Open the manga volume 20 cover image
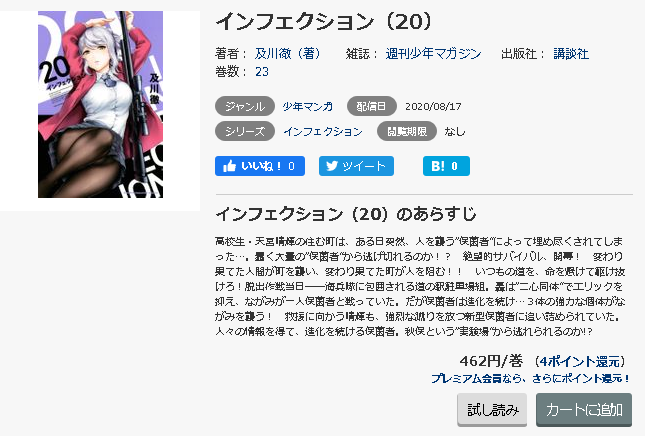This screenshot has height=436, width=645. point(100,104)
